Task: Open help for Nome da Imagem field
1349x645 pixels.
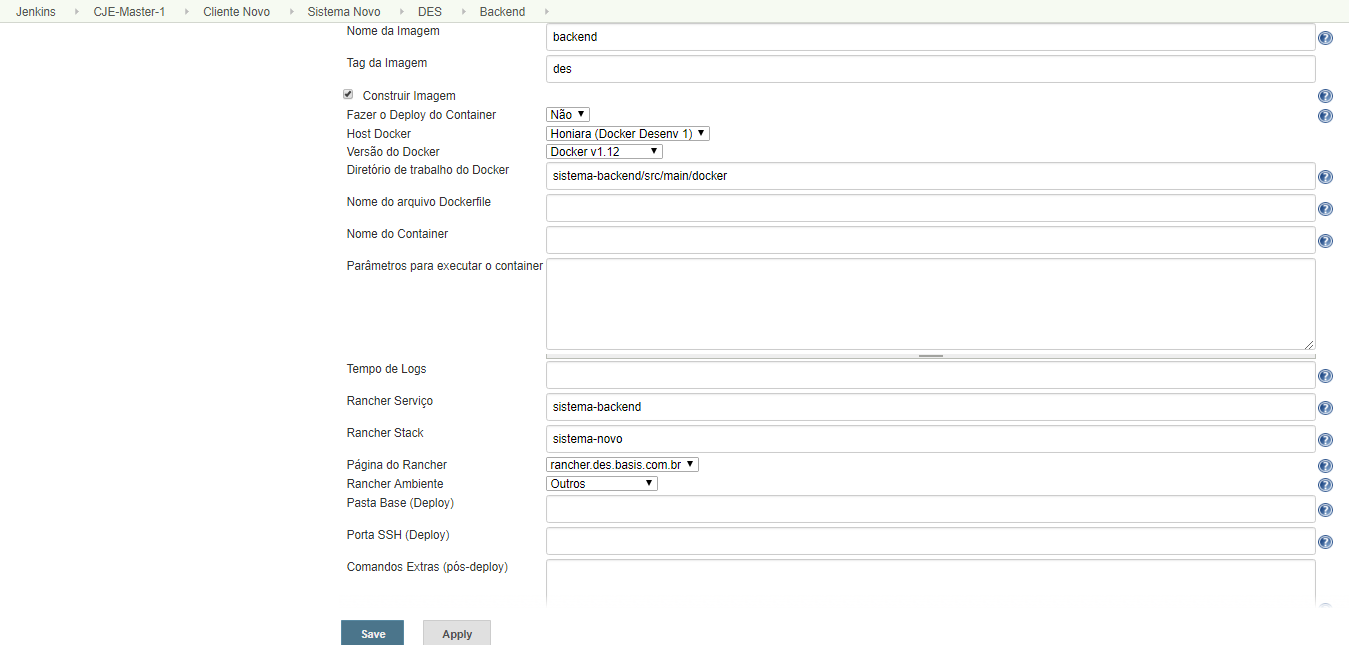Action: 1325,38
